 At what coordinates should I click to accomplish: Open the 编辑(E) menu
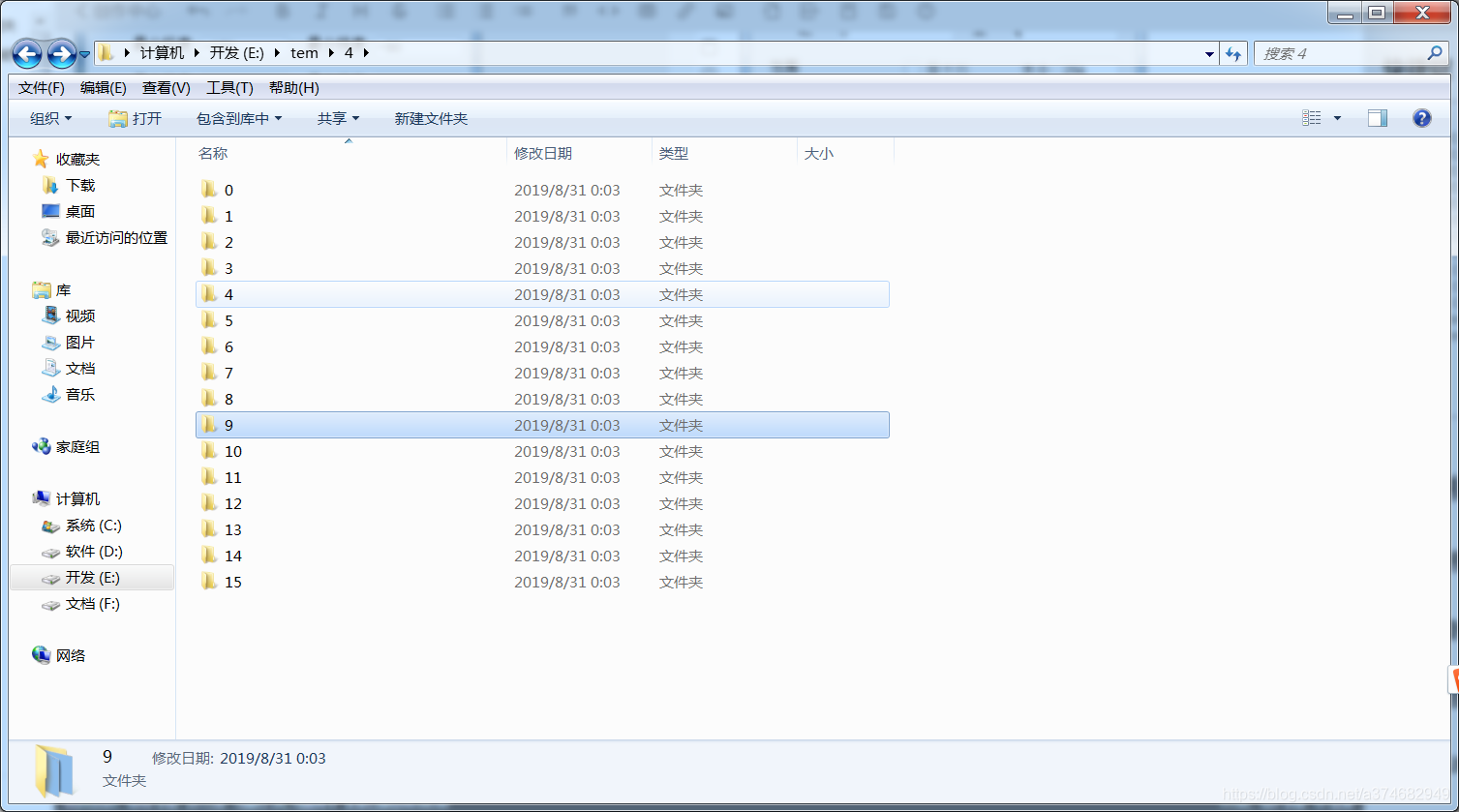[x=104, y=88]
